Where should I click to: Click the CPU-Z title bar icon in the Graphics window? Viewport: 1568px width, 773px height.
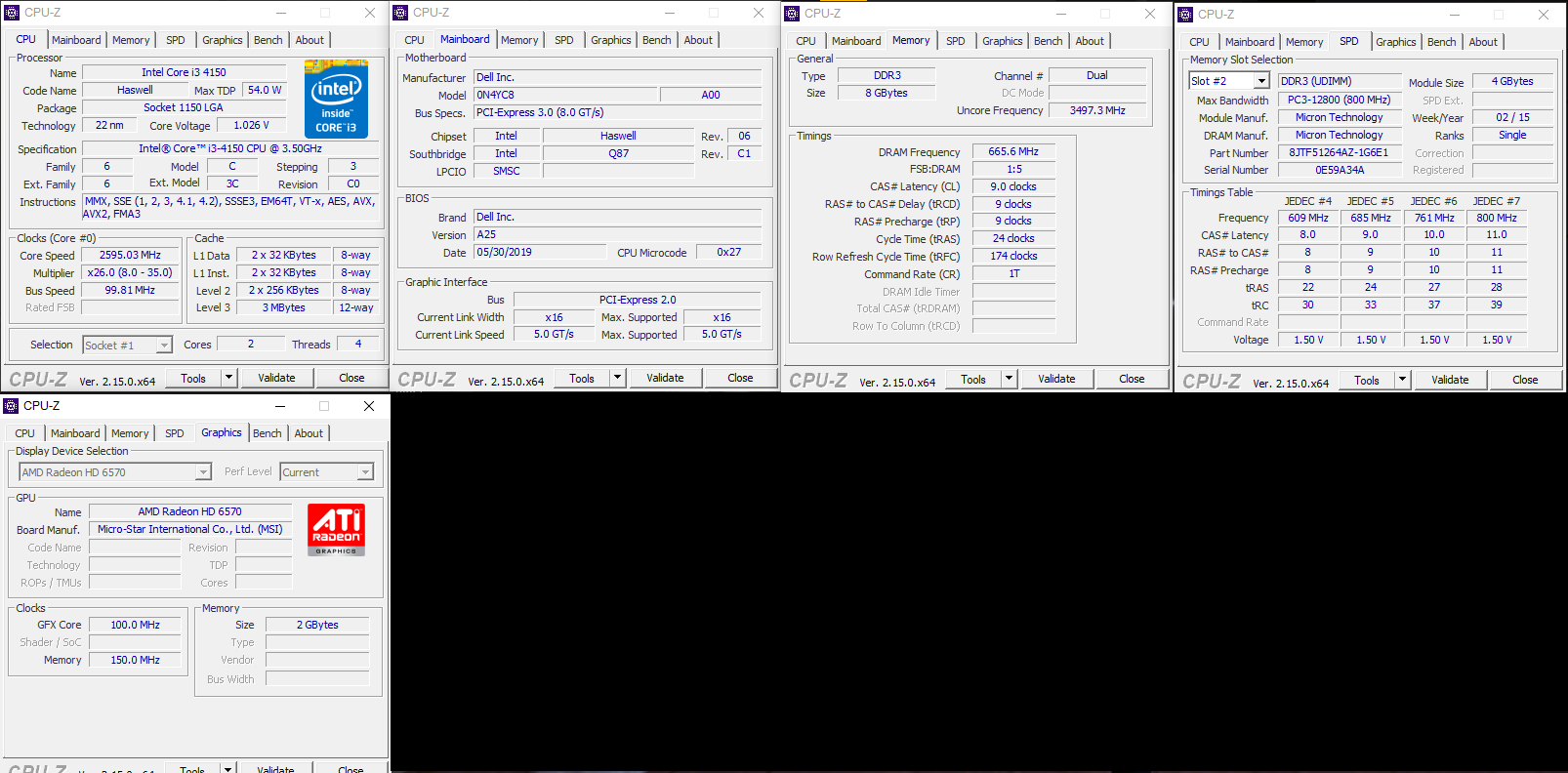pyautogui.click(x=12, y=406)
